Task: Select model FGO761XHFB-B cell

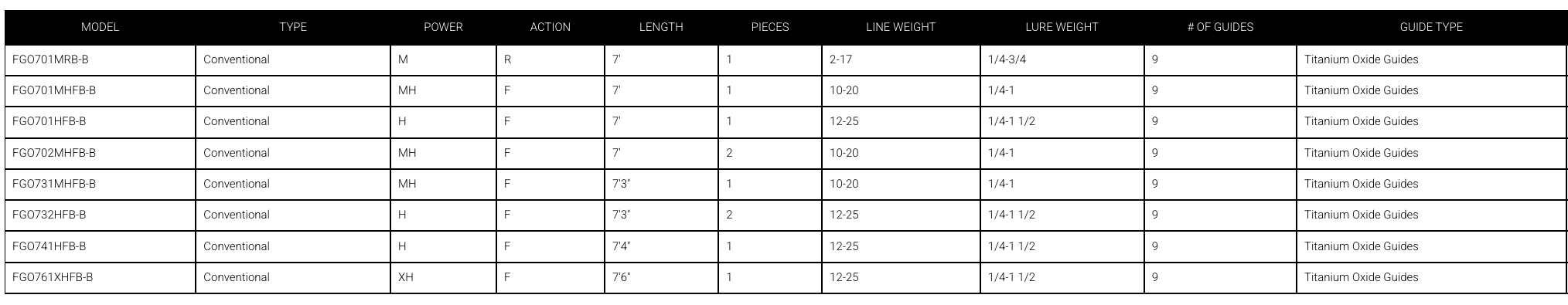Action: tap(100, 277)
